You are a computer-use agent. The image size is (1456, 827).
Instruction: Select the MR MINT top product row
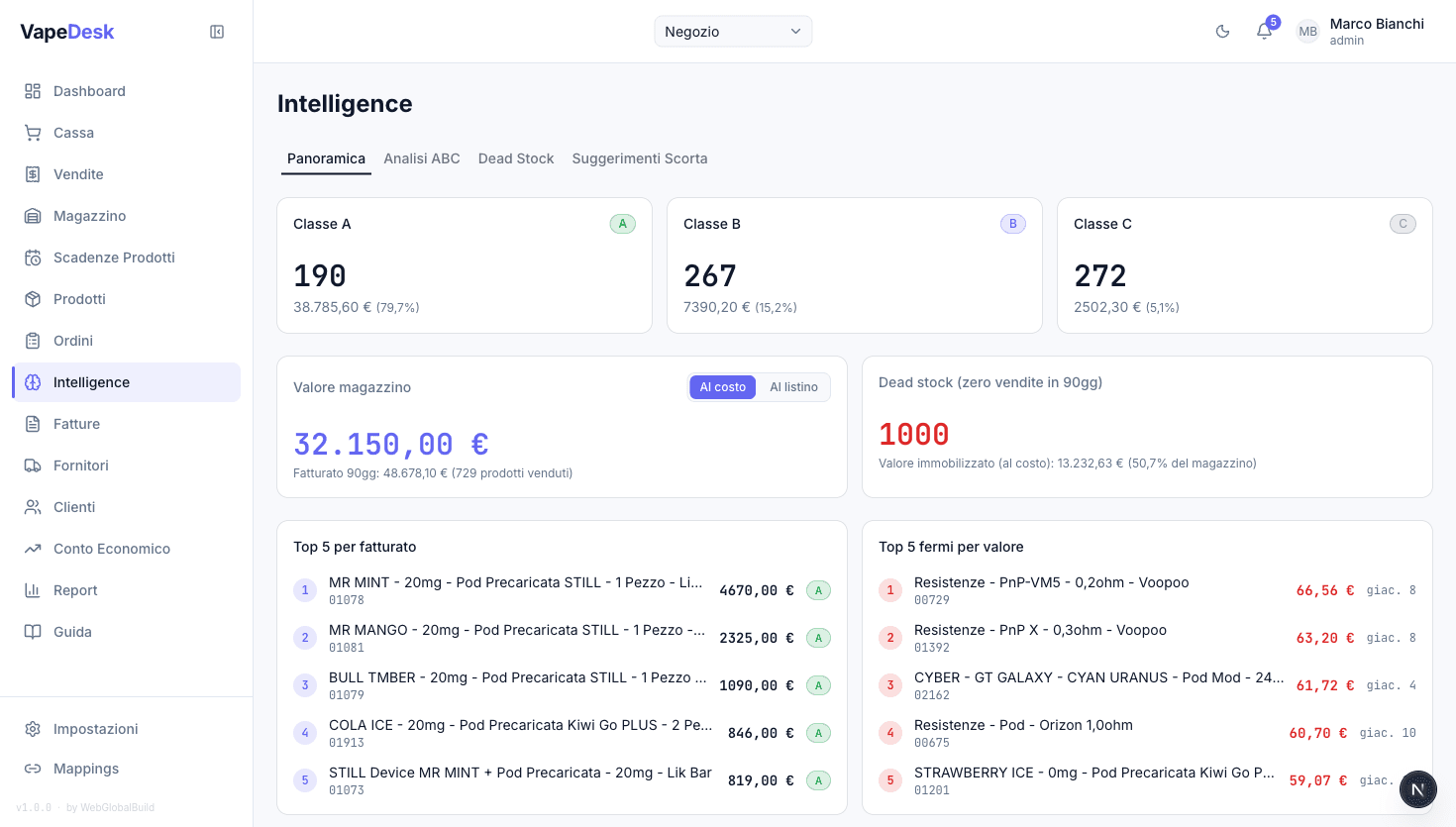555,589
